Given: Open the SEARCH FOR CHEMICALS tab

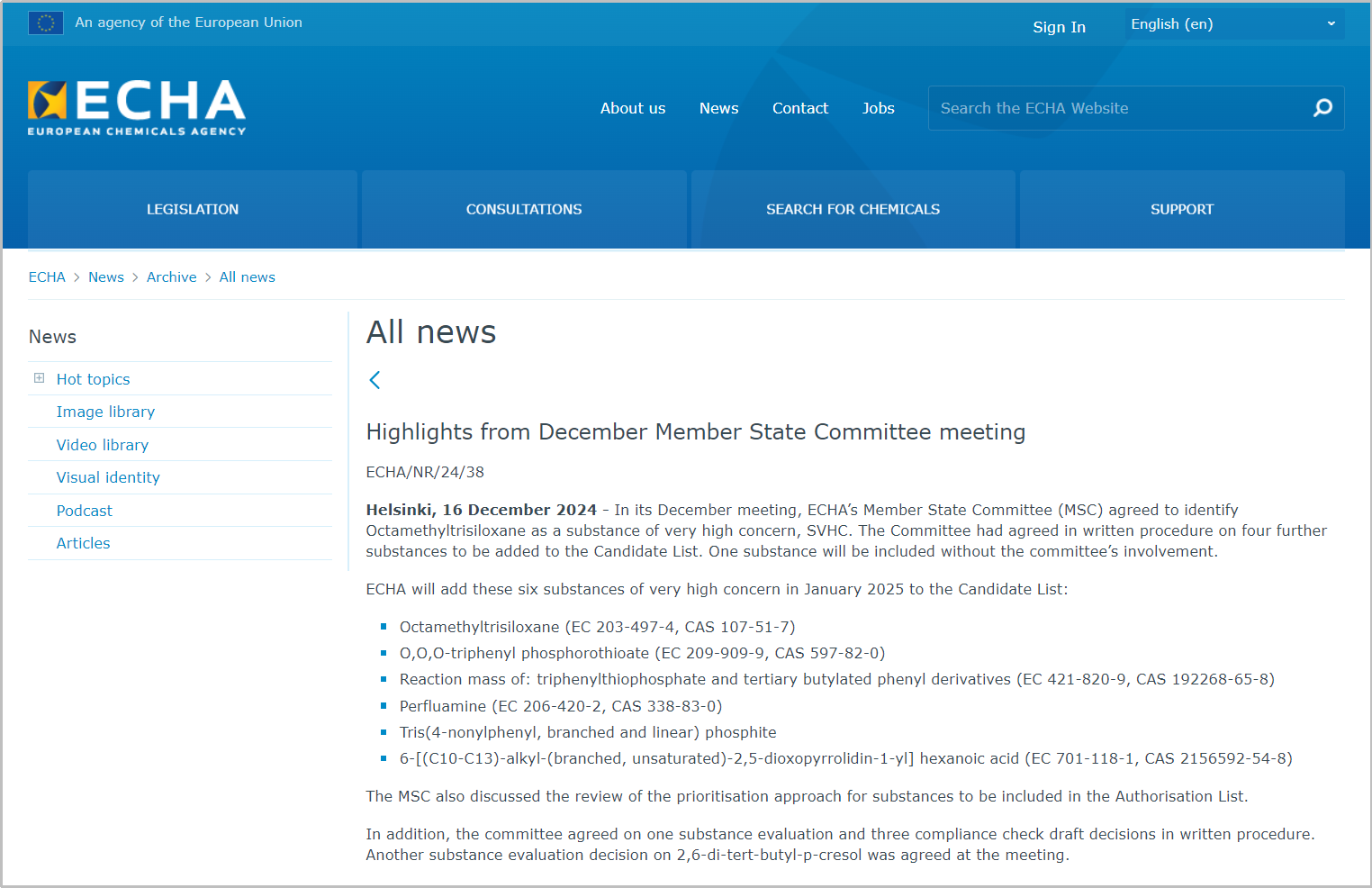Looking at the screenshot, I should (x=853, y=209).
